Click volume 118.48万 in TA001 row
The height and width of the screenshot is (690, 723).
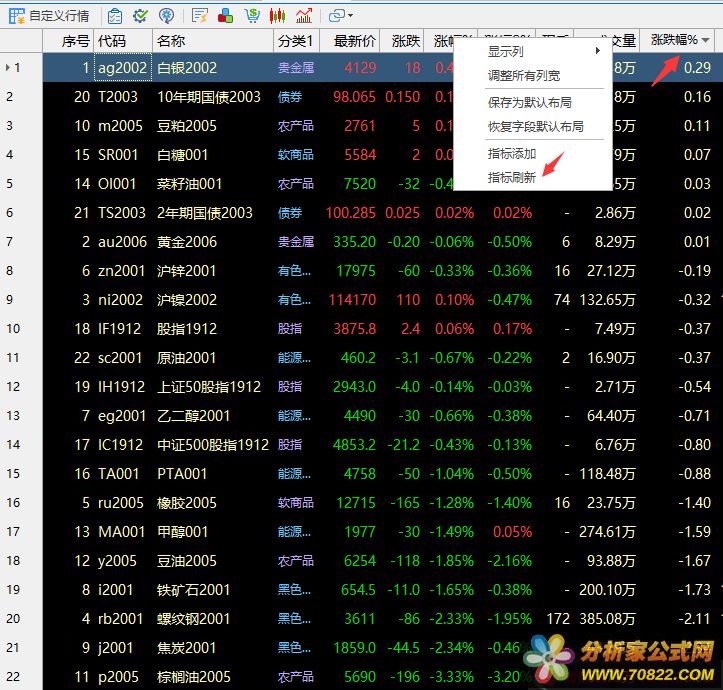tap(607, 474)
